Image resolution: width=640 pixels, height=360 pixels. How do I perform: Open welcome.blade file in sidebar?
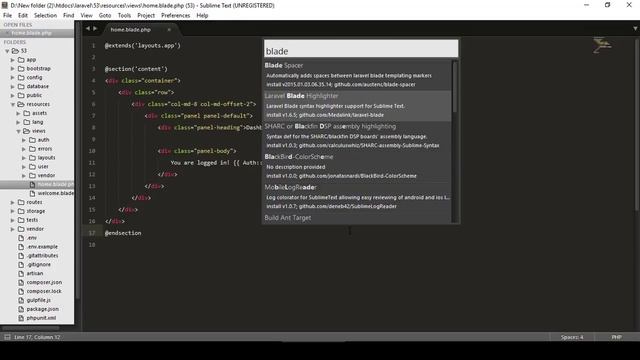56,193
